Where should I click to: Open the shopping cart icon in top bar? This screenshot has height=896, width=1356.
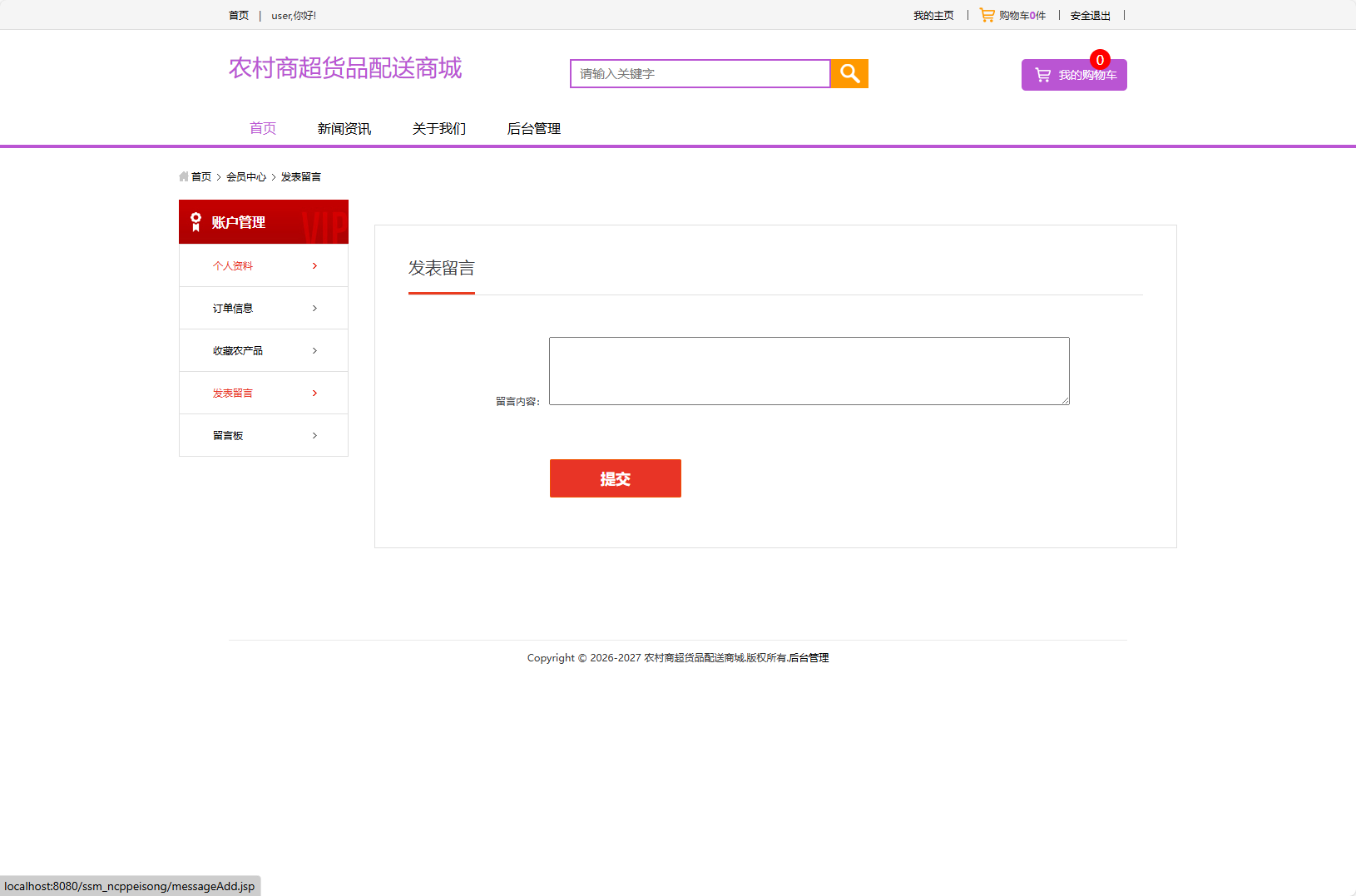986,14
